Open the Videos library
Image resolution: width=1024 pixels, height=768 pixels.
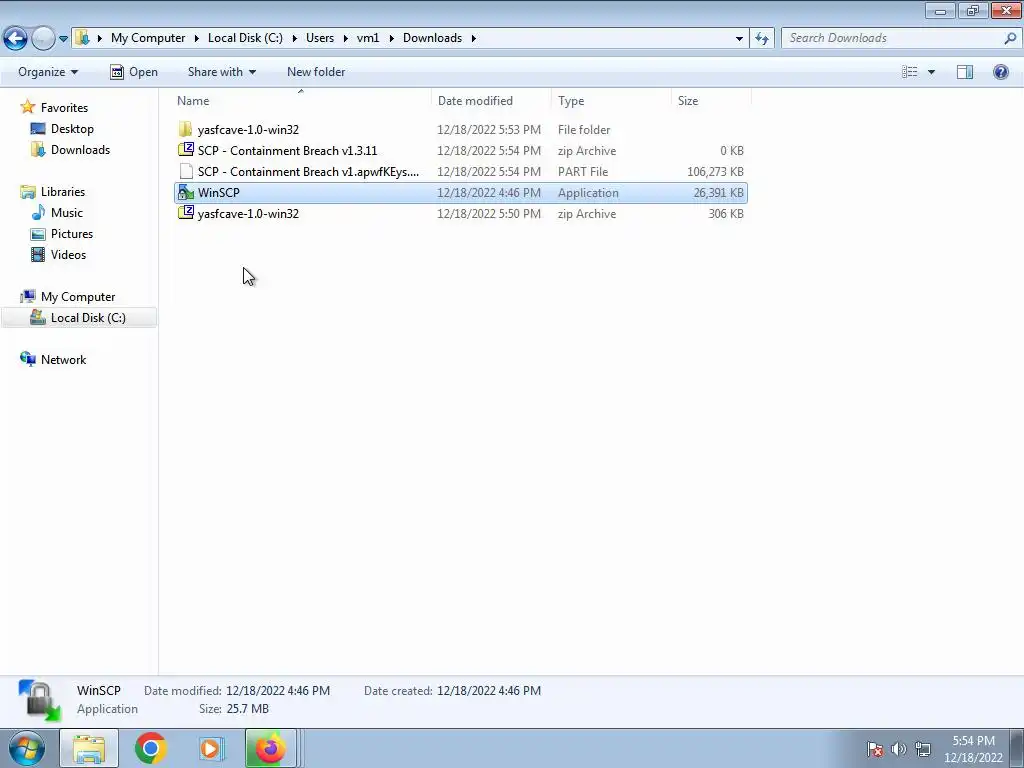pyautogui.click(x=68, y=255)
